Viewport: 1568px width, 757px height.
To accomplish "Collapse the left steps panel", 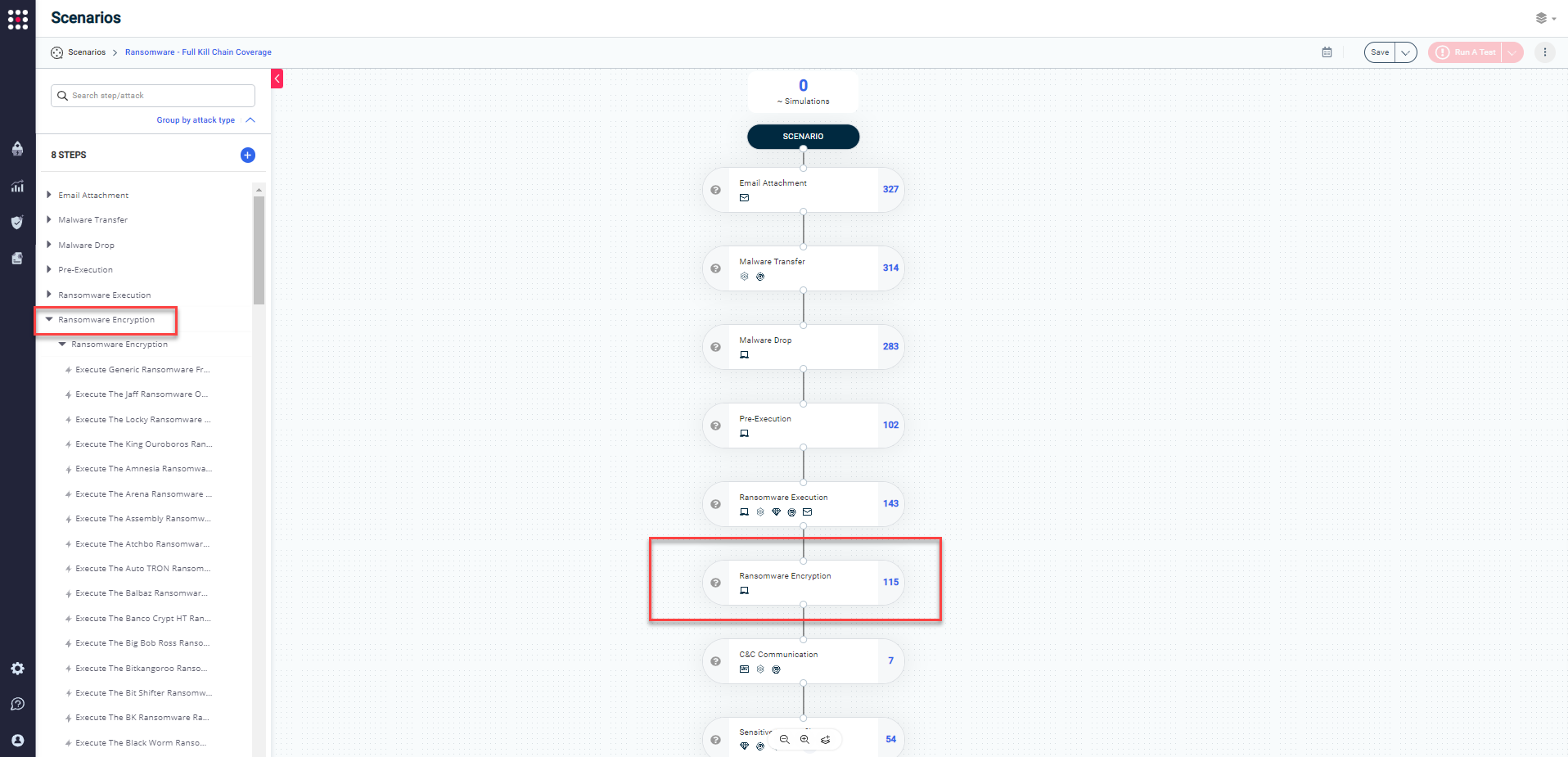I will [277, 79].
